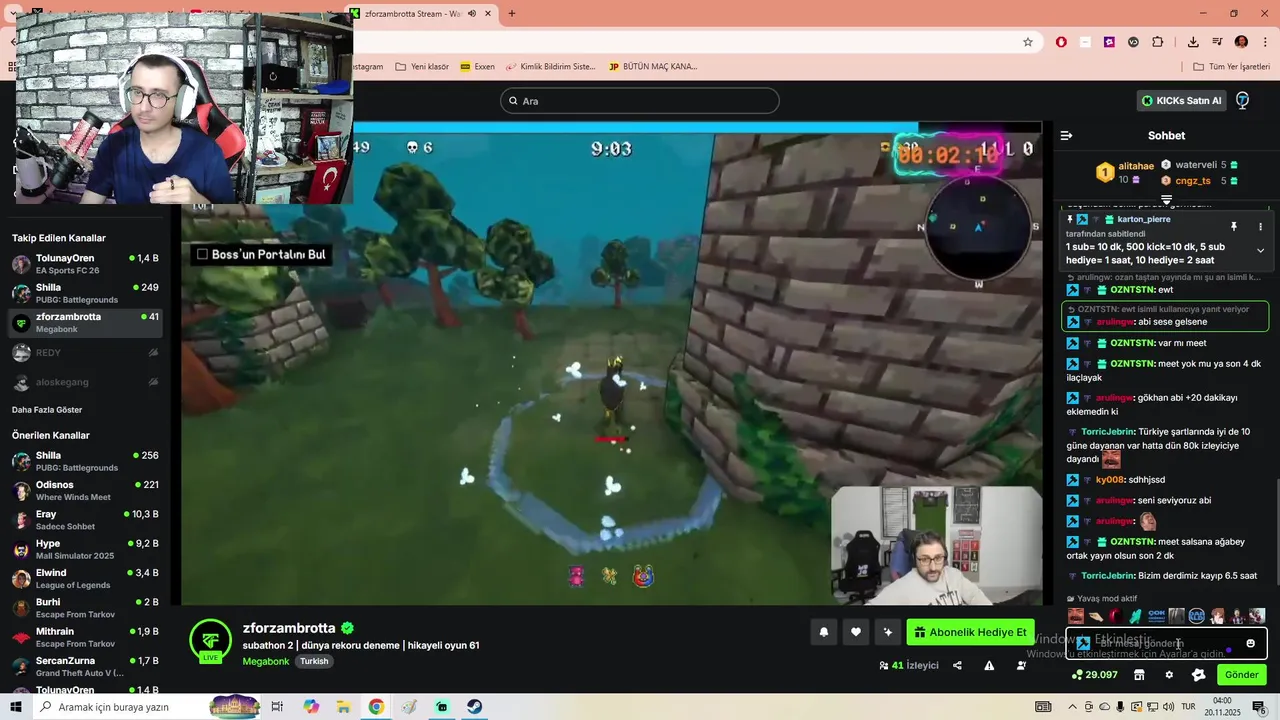
Task: Open the Odisnos recommended channel
Action: pos(85,490)
